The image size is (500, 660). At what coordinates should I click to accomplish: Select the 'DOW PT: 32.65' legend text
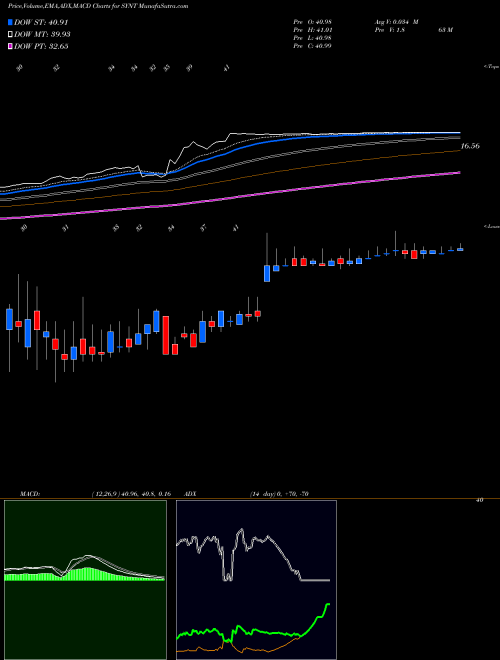pyautogui.click(x=41, y=46)
